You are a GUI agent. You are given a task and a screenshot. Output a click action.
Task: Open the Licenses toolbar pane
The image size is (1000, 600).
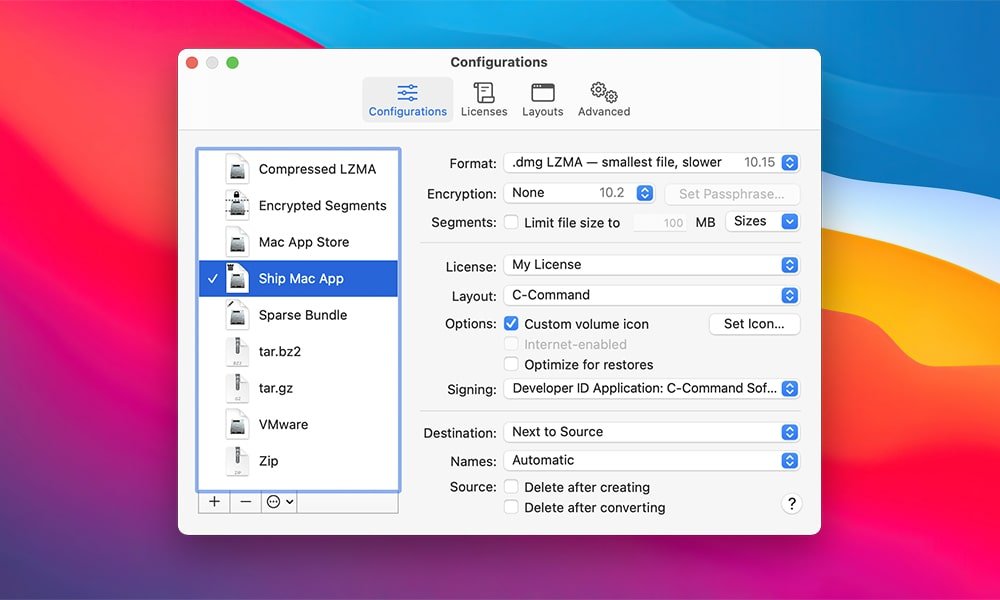click(x=484, y=100)
